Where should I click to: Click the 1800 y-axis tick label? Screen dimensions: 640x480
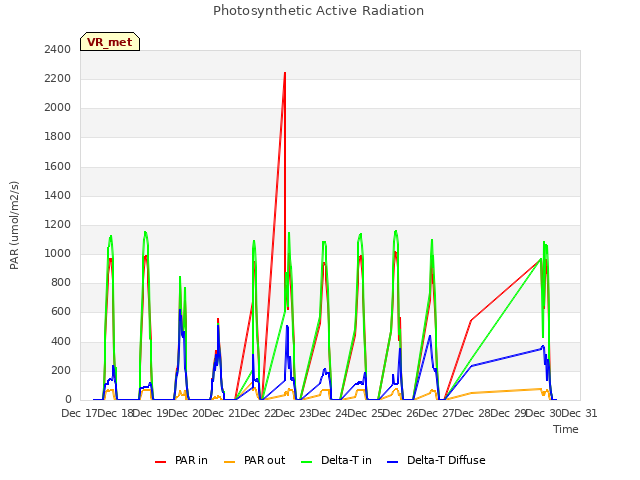coord(58,136)
